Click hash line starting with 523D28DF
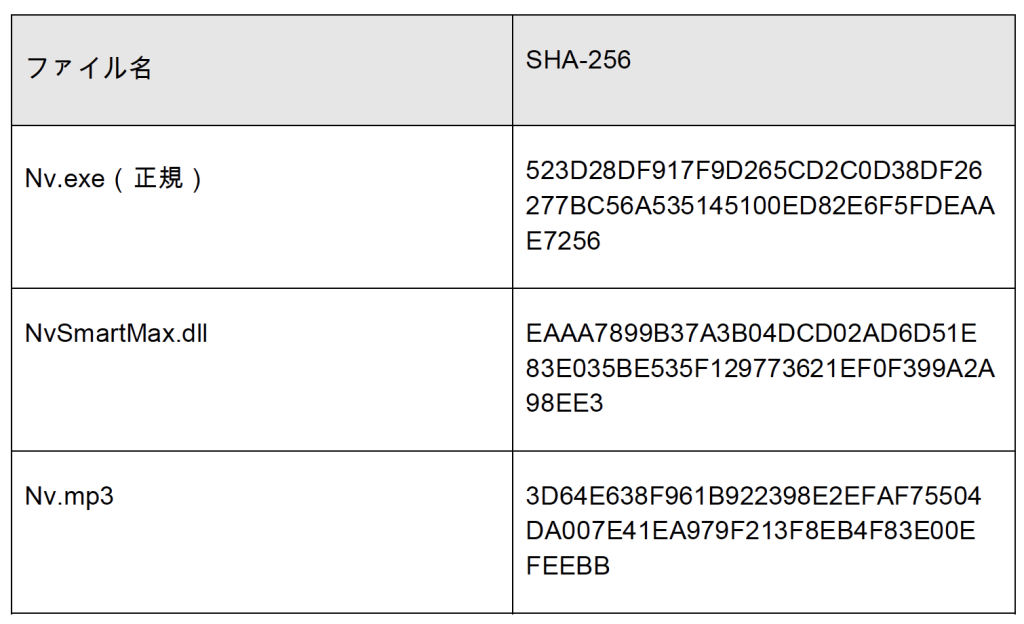The image size is (1024, 624). (x=753, y=171)
